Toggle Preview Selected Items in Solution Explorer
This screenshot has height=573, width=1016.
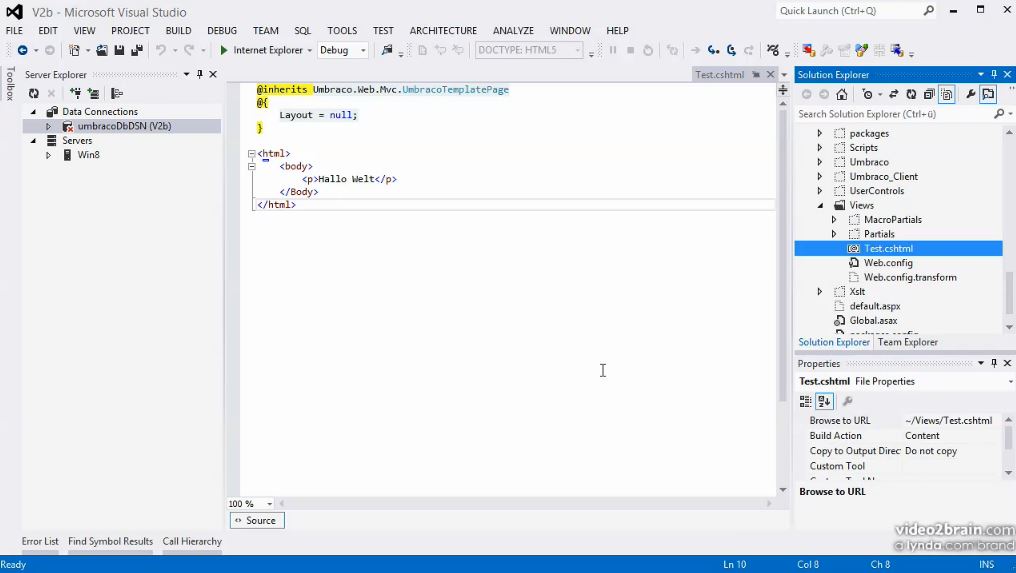pos(988,95)
